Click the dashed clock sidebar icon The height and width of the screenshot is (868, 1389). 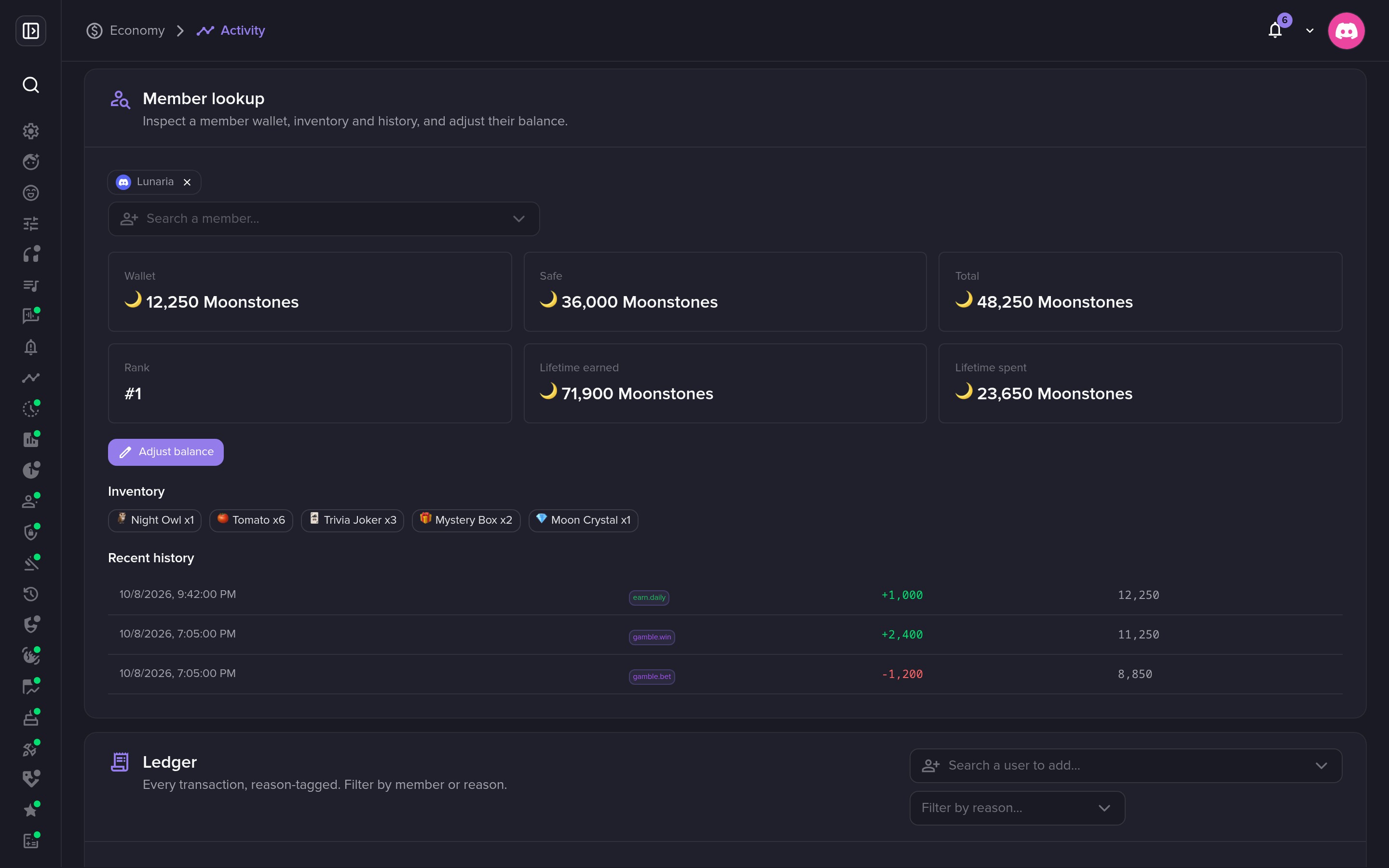[30, 409]
